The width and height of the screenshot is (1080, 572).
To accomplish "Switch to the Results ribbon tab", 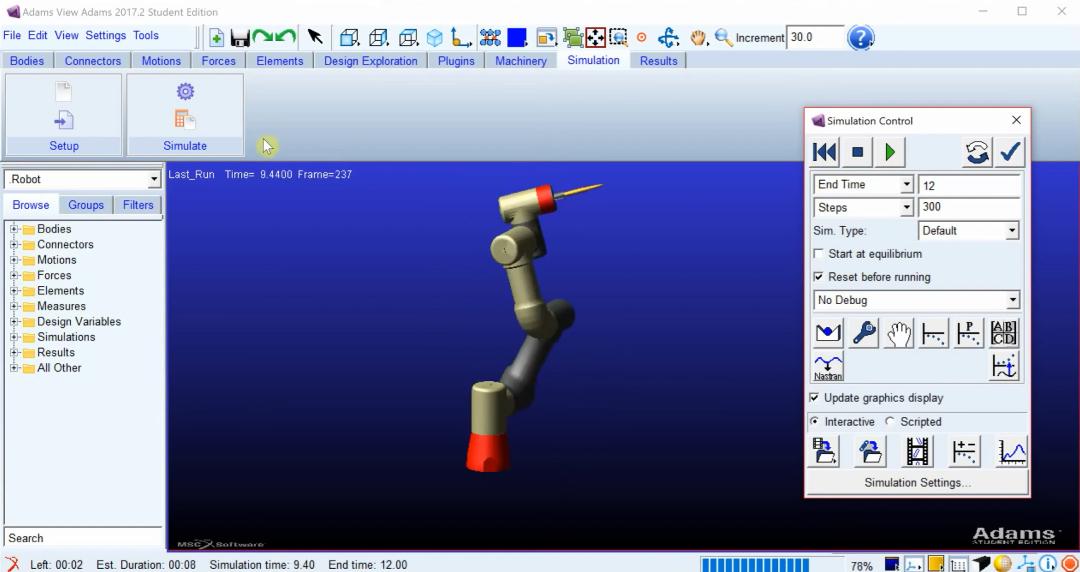I will pos(658,61).
